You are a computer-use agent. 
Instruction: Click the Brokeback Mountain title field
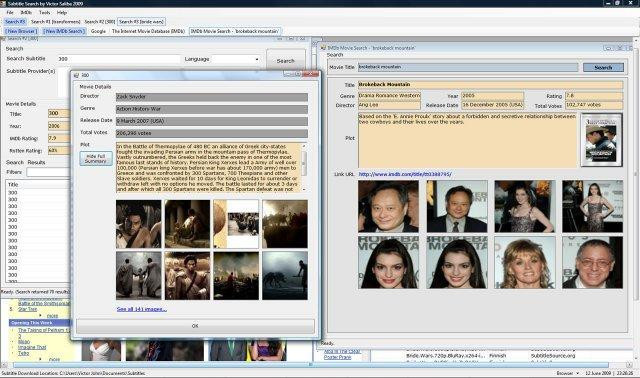pos(491,84)
